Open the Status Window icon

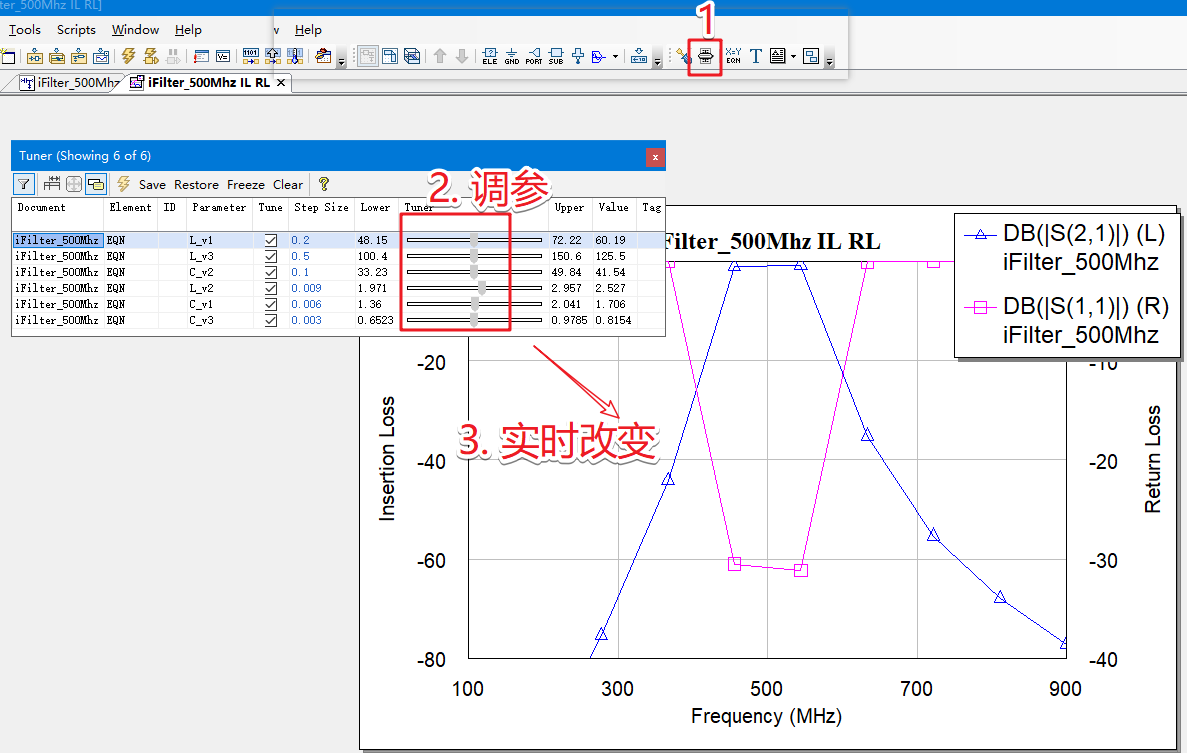(x=201, y=56)
